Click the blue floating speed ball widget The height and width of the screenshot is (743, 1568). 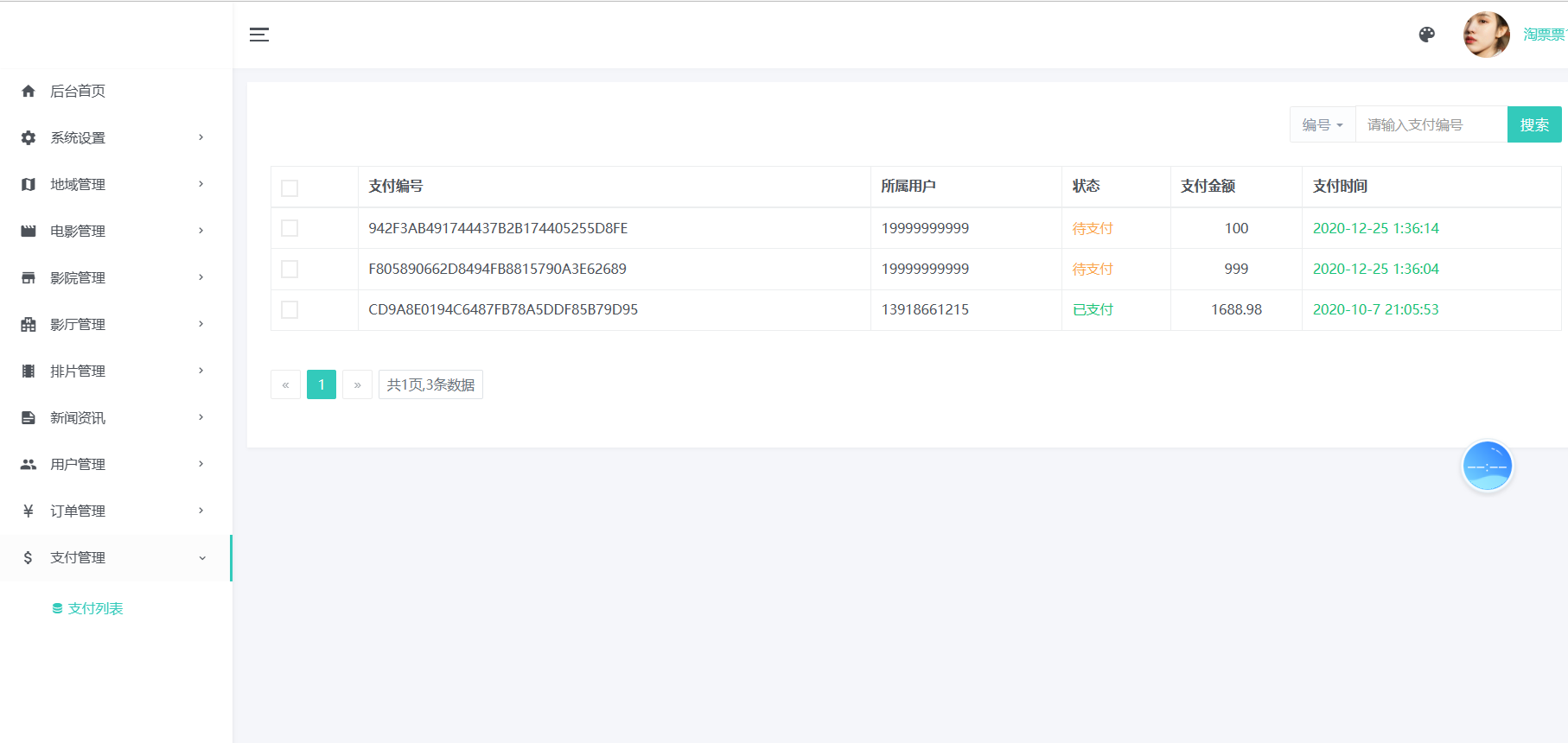pos(1487,467)
